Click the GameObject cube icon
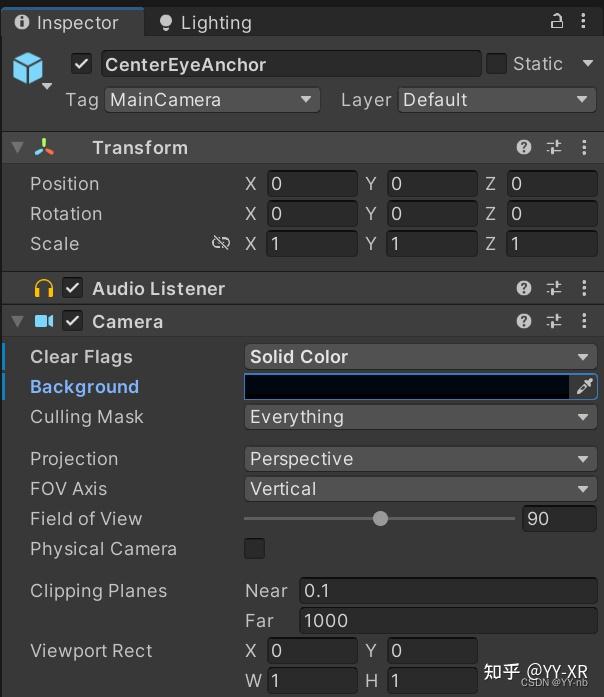This screenshot has height=697, width=604. click(x=28, y=68)
